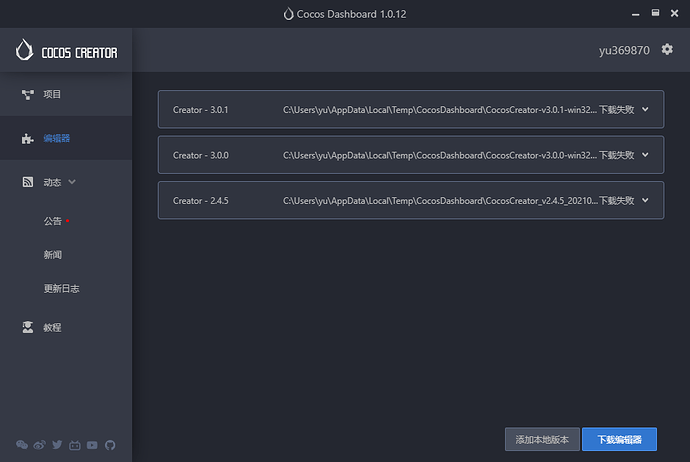Click 下载失败 status on Creator 3.0.1
The width and height of the screenshot is (690, 462).
coord(617,110)
